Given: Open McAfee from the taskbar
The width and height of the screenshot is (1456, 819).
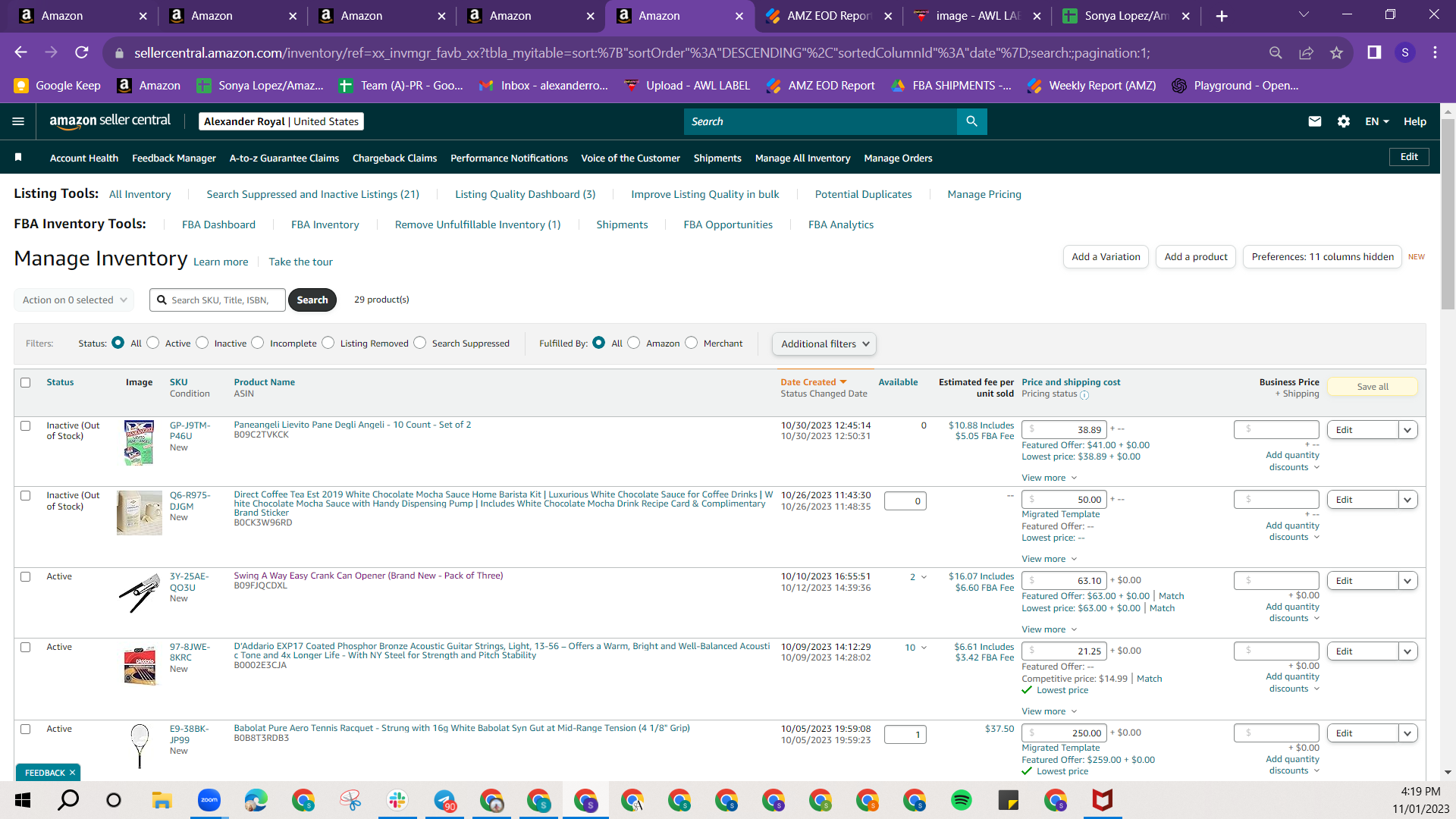Looking at the screenshot, I should coord(1103,800).
